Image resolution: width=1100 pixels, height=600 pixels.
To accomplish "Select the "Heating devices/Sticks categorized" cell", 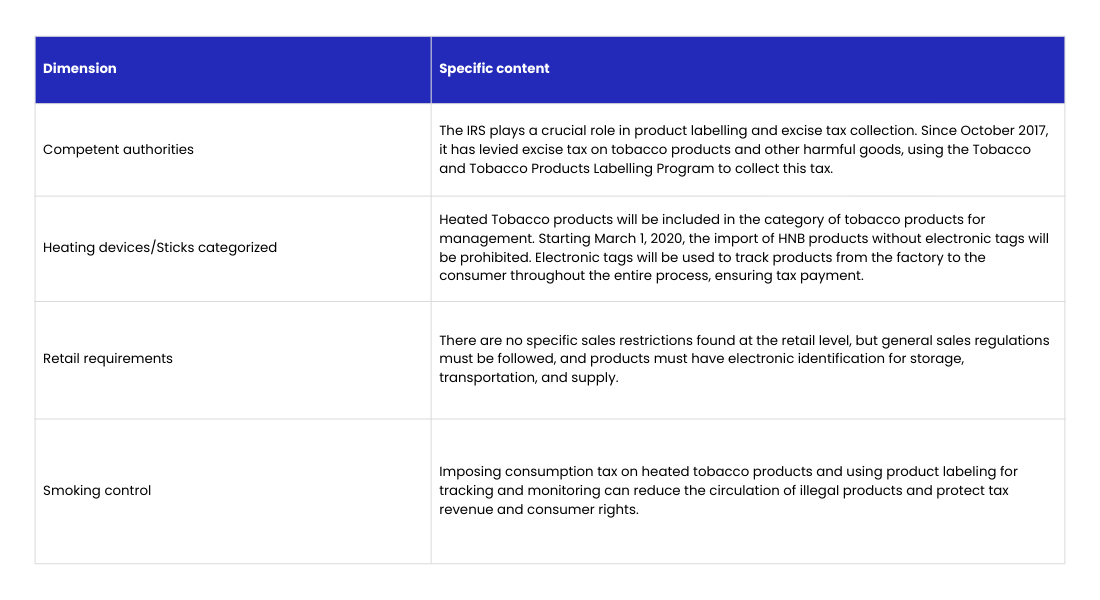I will [x=160, y=248].
